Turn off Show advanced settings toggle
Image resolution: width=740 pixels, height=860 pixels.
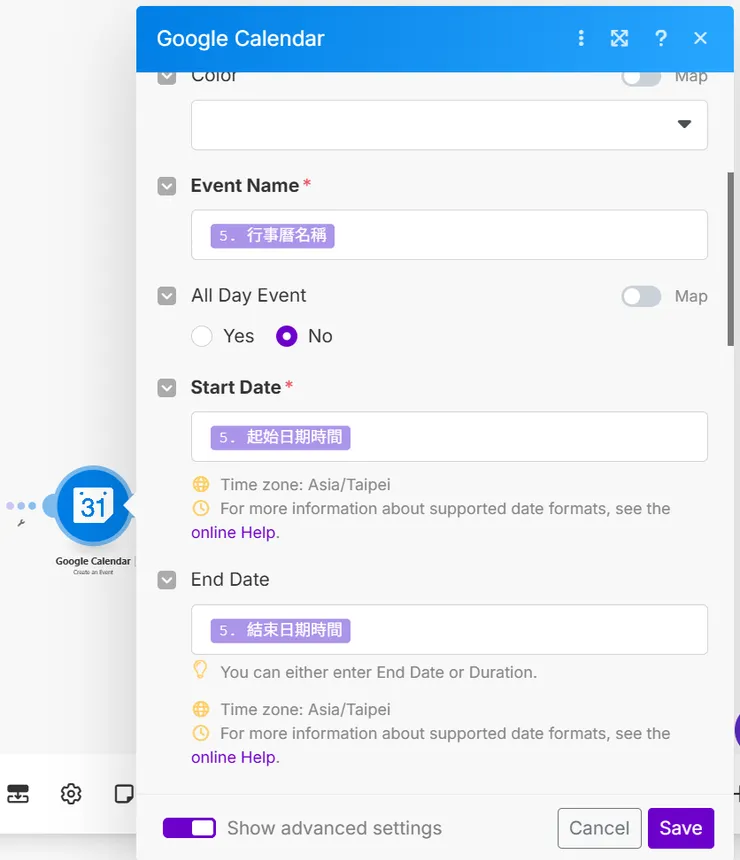click(x=189, y=828)
